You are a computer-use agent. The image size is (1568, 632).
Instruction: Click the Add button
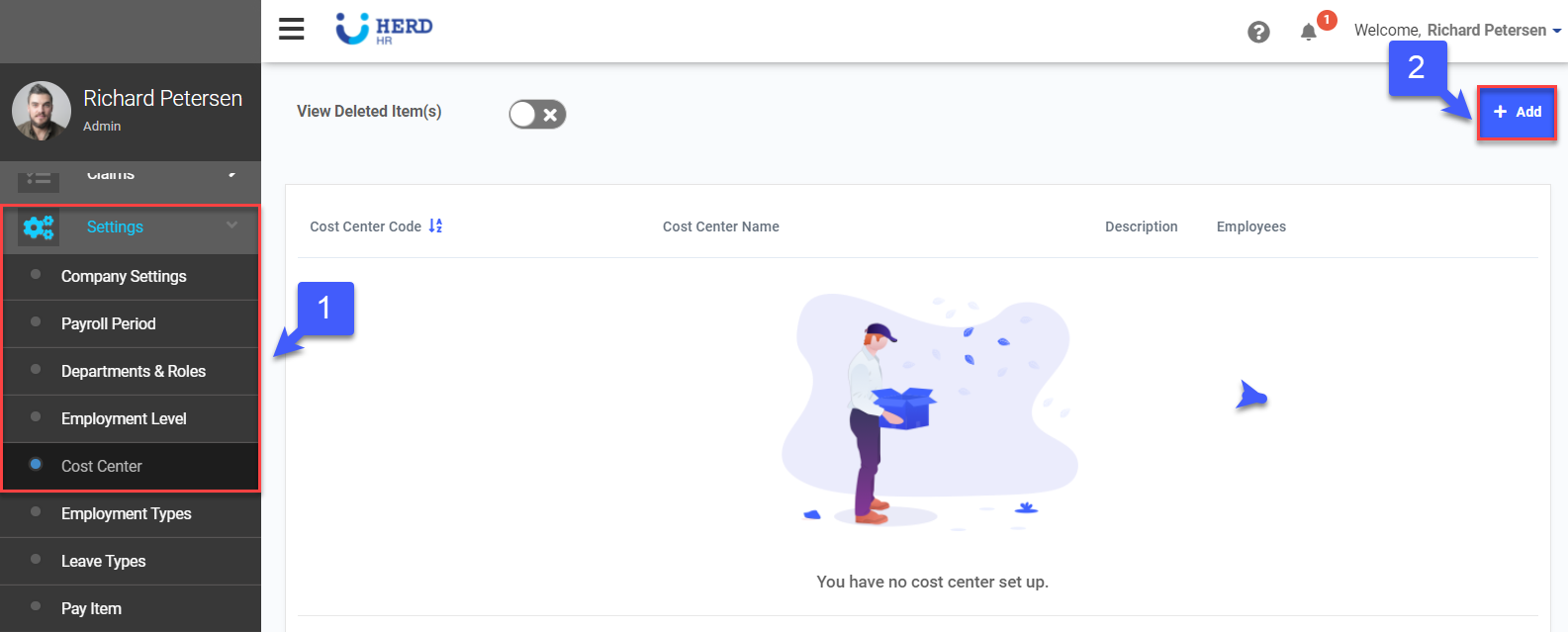point(1517,112)
